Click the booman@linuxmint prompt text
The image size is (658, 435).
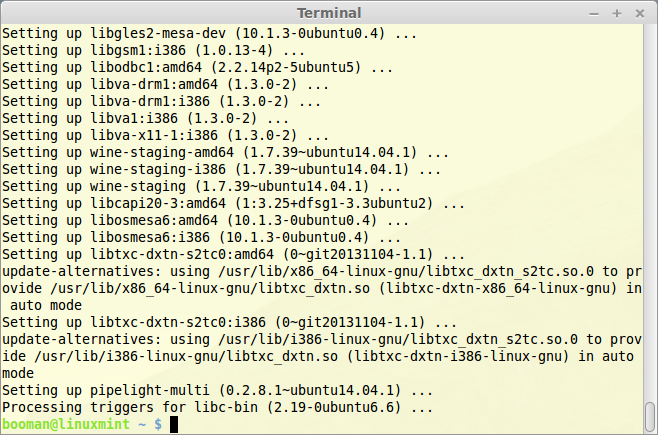point(66,424)
